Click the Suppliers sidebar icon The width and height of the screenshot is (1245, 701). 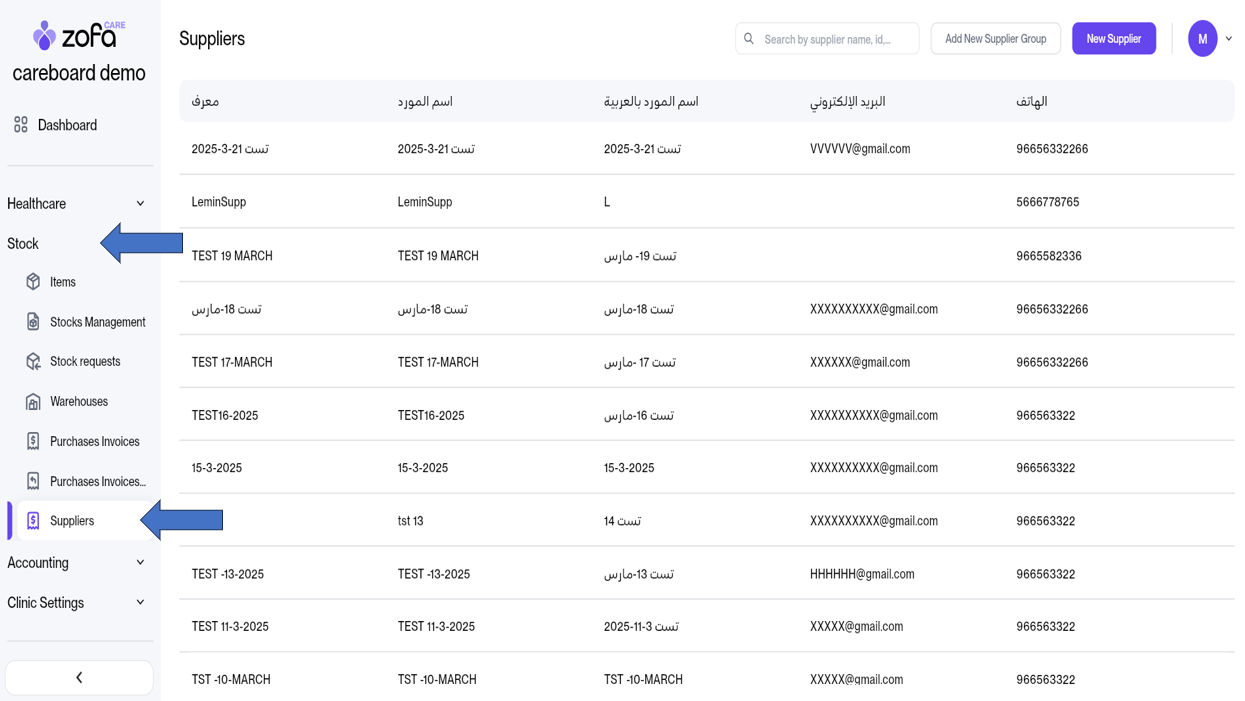(x=33, y=521)
